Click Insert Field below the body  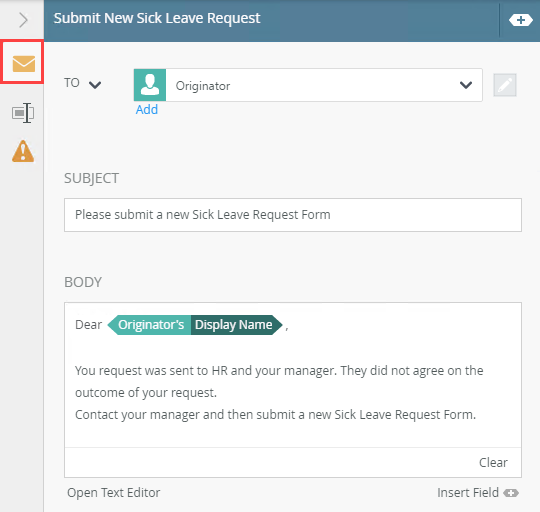coord(468,493)
